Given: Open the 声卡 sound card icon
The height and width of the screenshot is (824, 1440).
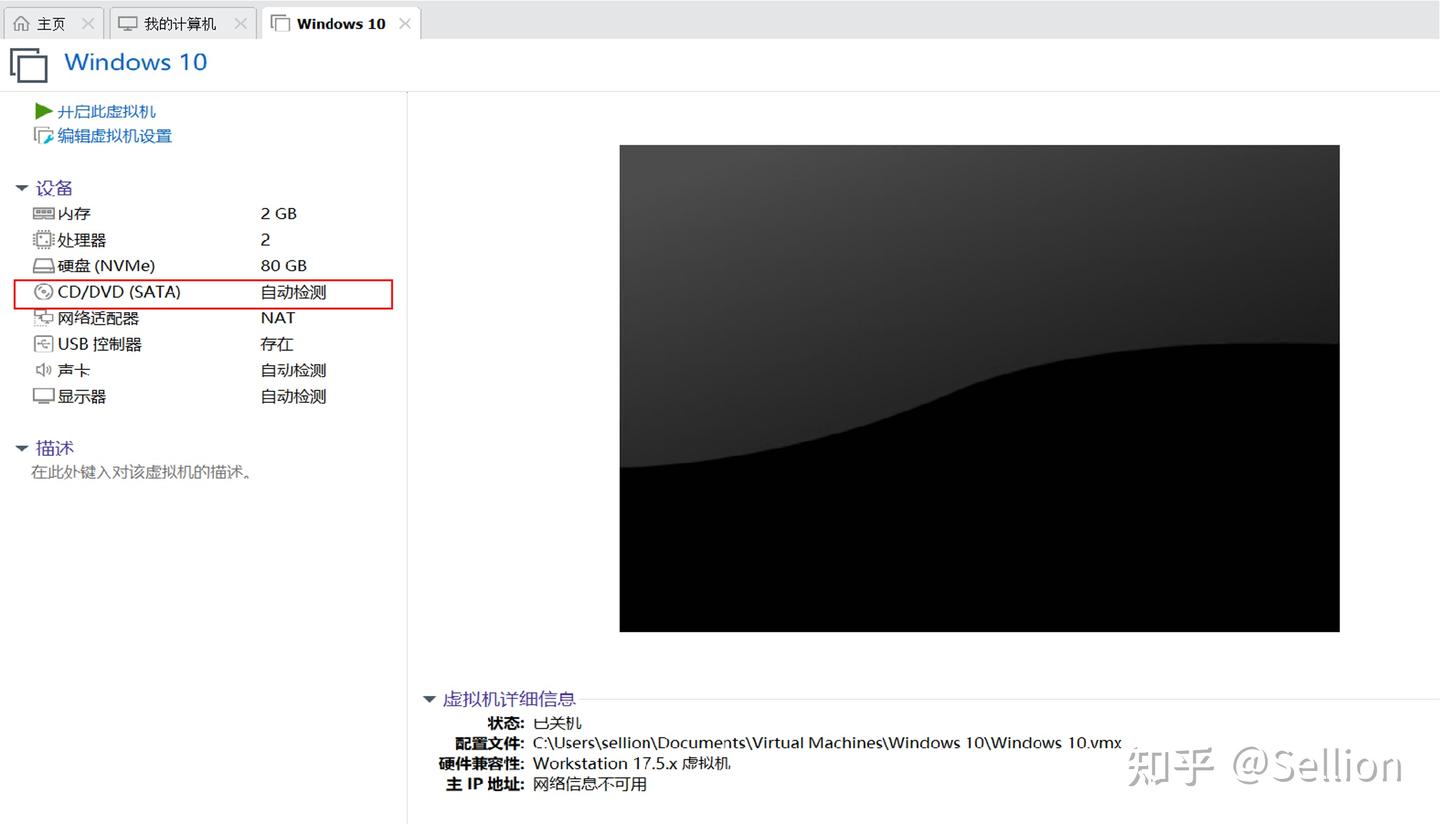Looking at the screenshot, I should tap(43, 369).
